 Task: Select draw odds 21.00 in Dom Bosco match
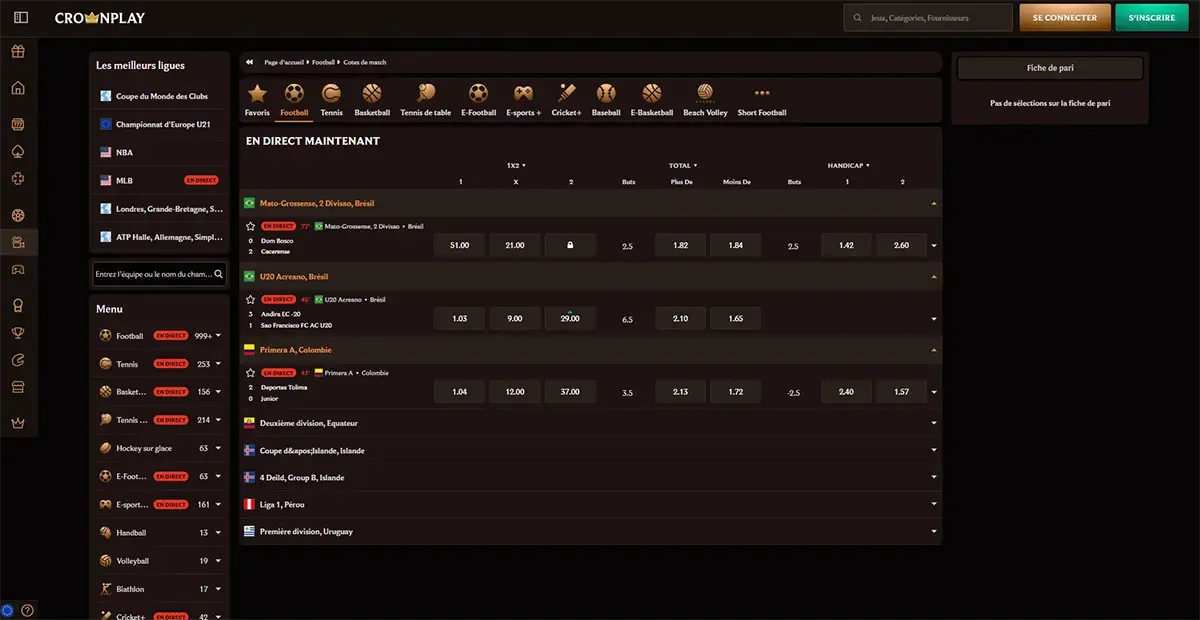(515, 245)
